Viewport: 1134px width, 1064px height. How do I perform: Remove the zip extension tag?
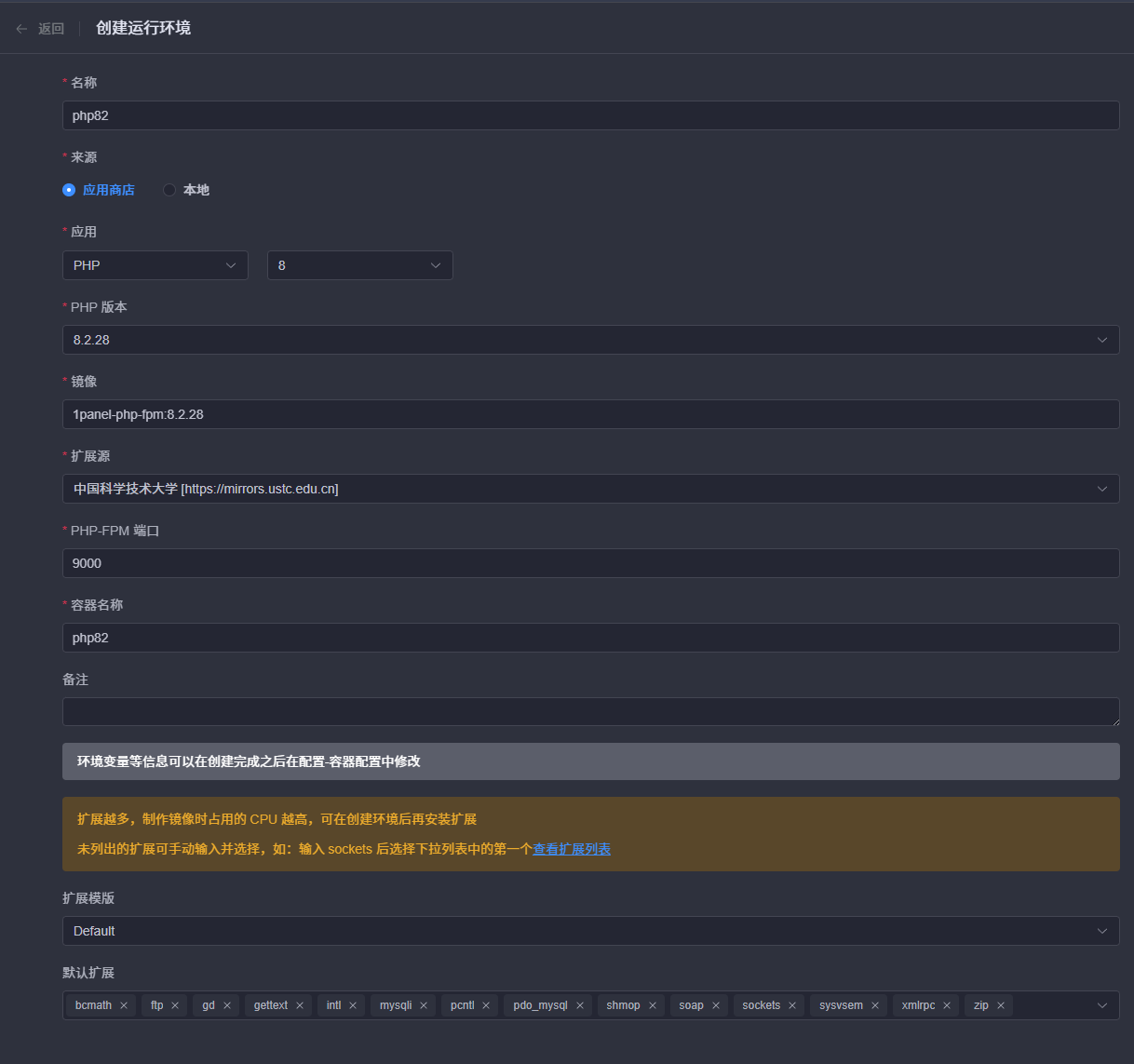(1001, 1005)
